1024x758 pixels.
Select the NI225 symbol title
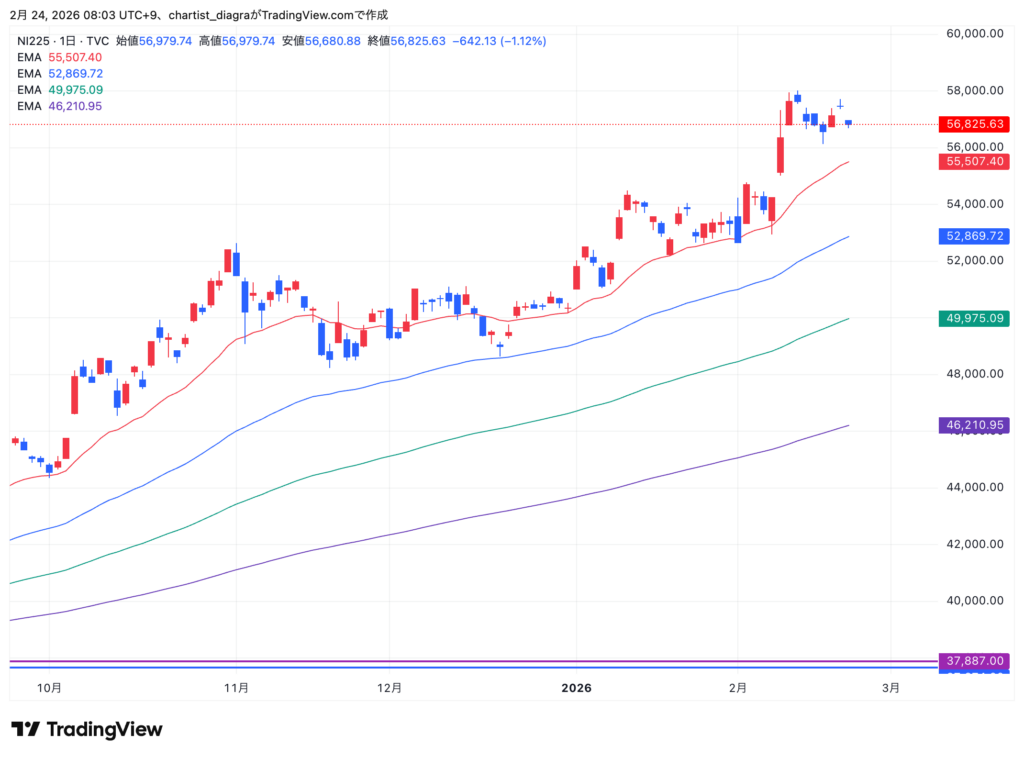(x=35, y=41)
